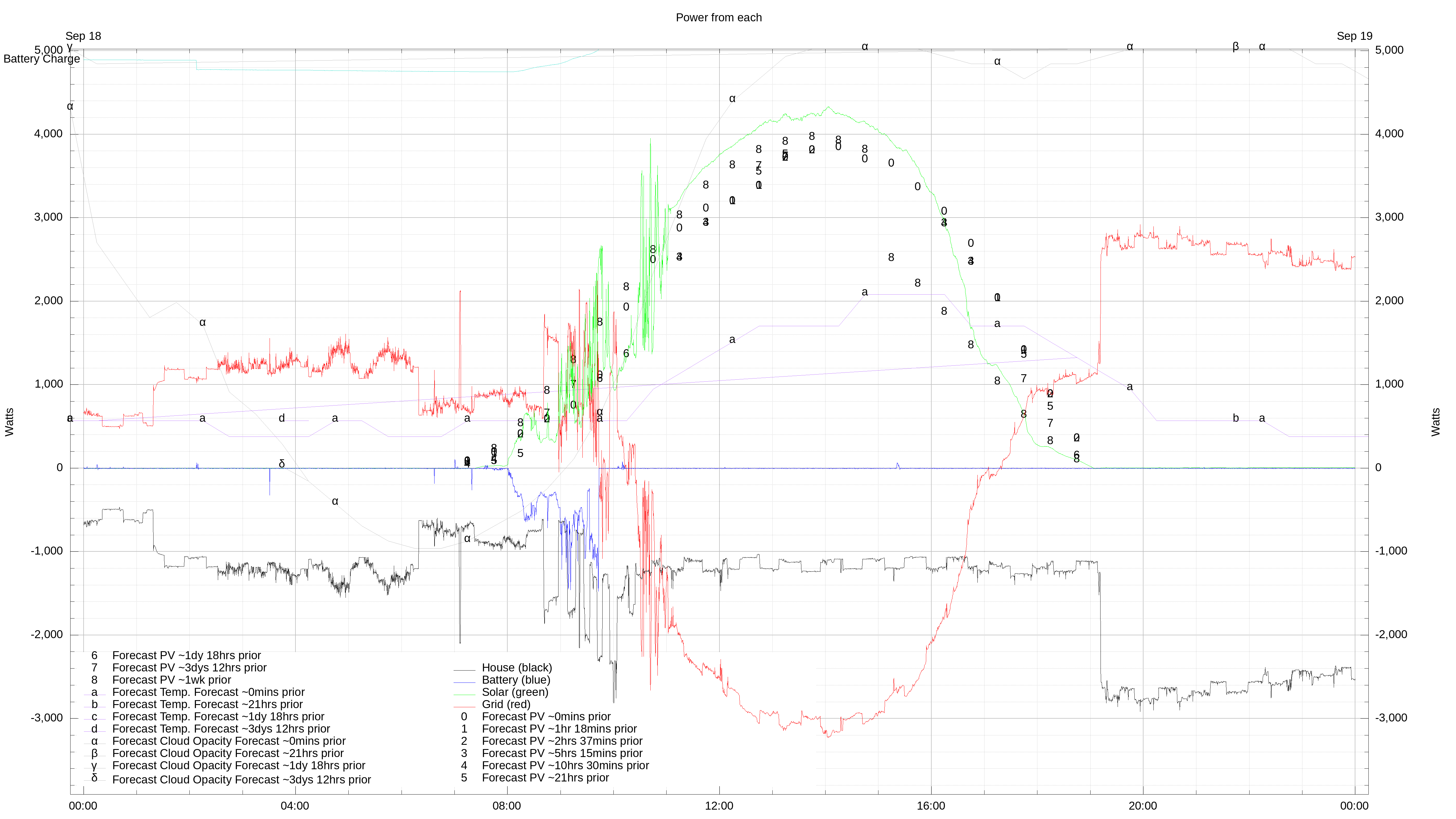
Task: Click the '08:00' x-axis tick label
Action: tap(507, 806)
